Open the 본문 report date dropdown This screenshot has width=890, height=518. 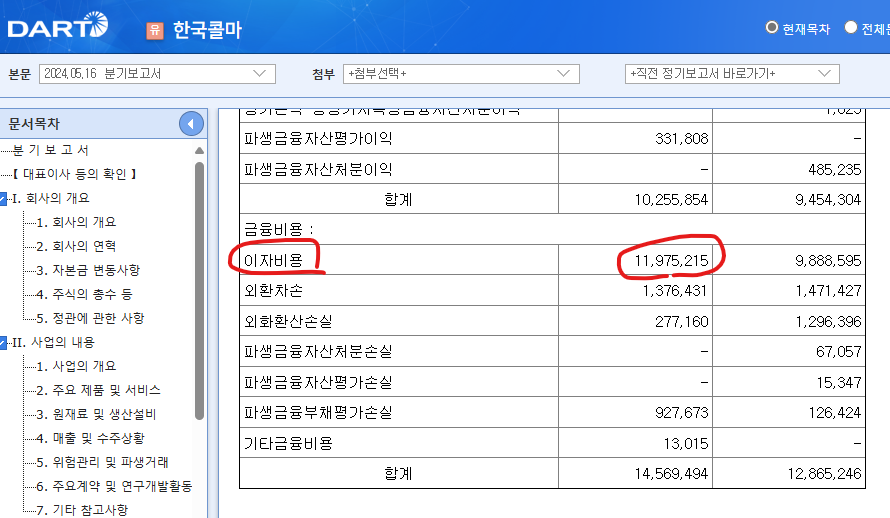(x=157, y=74)
